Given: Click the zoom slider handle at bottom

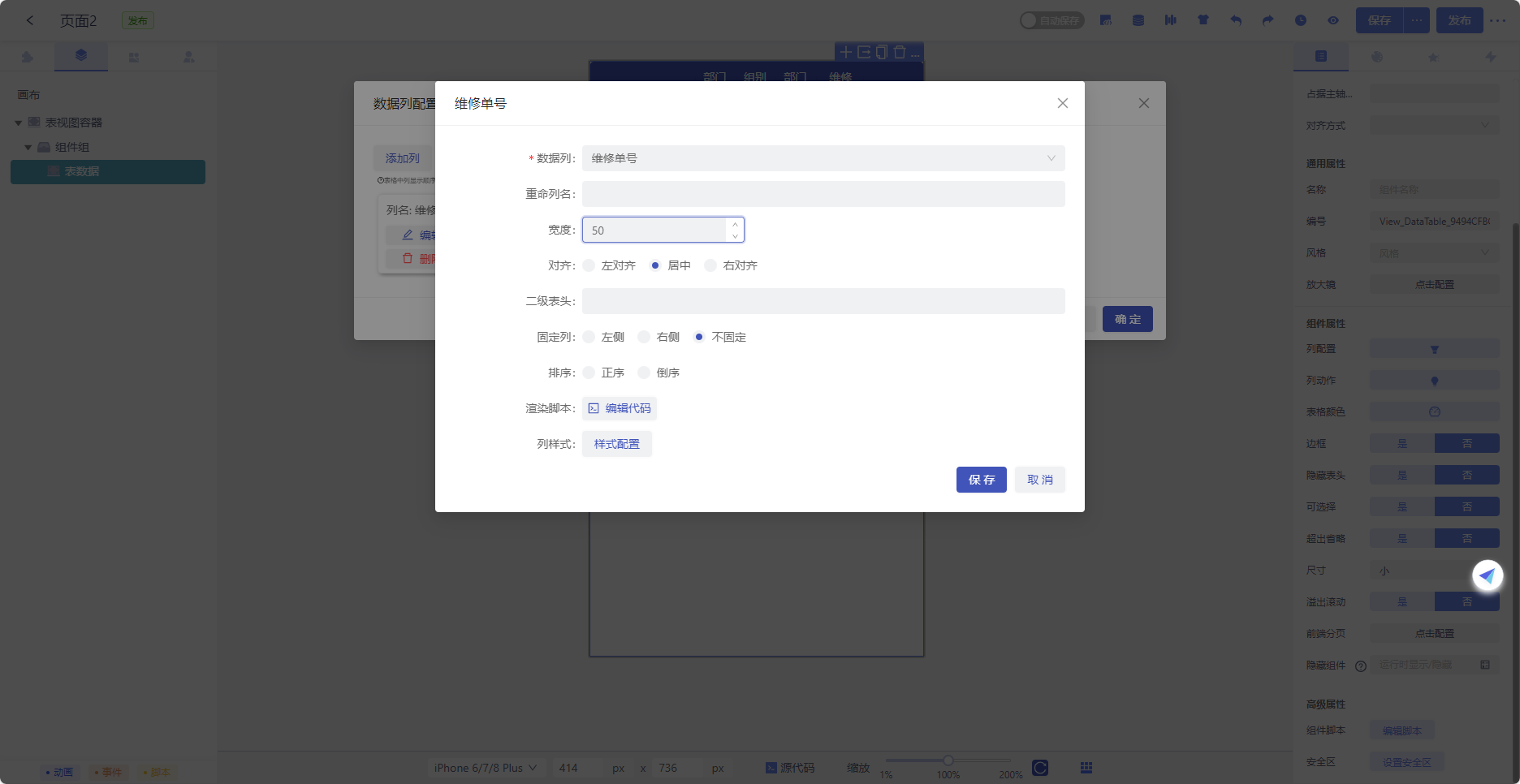Looking at the screenshot, I should point(948,760).
